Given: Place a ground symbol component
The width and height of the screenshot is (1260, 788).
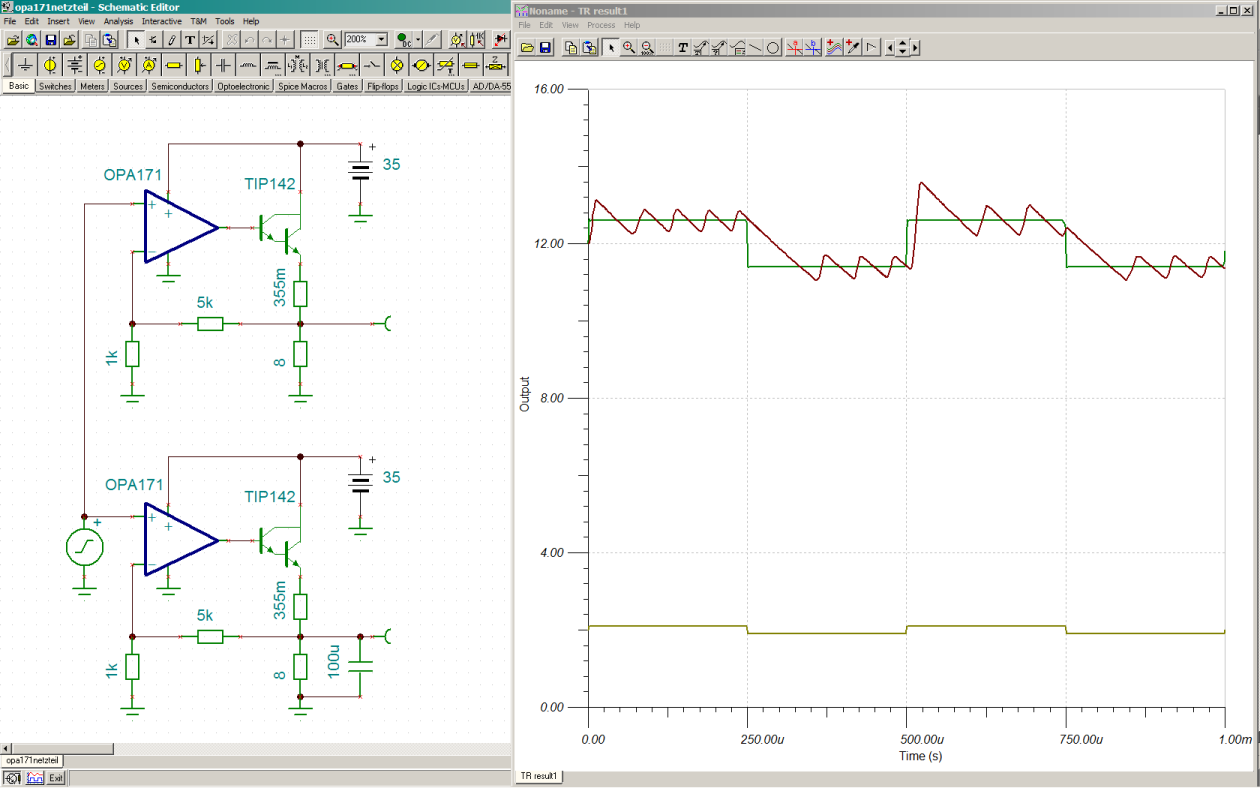Looking at the screenshot, I should click(x=26, y=65).
